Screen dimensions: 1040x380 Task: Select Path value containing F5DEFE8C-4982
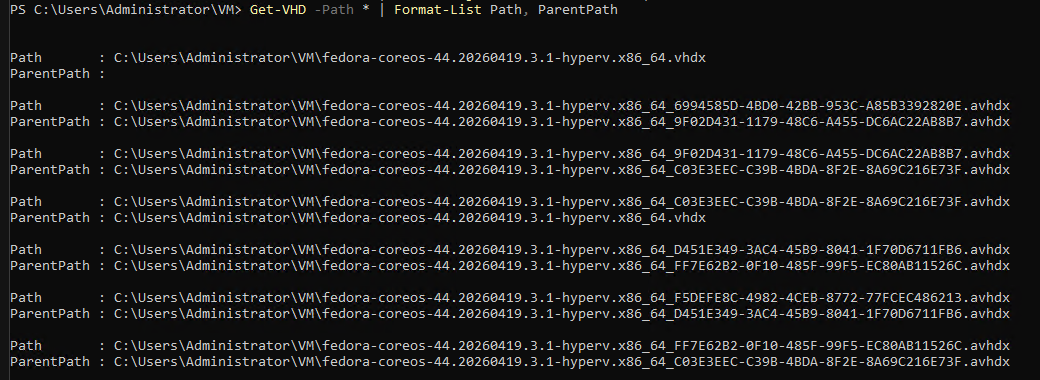point(562,297)
